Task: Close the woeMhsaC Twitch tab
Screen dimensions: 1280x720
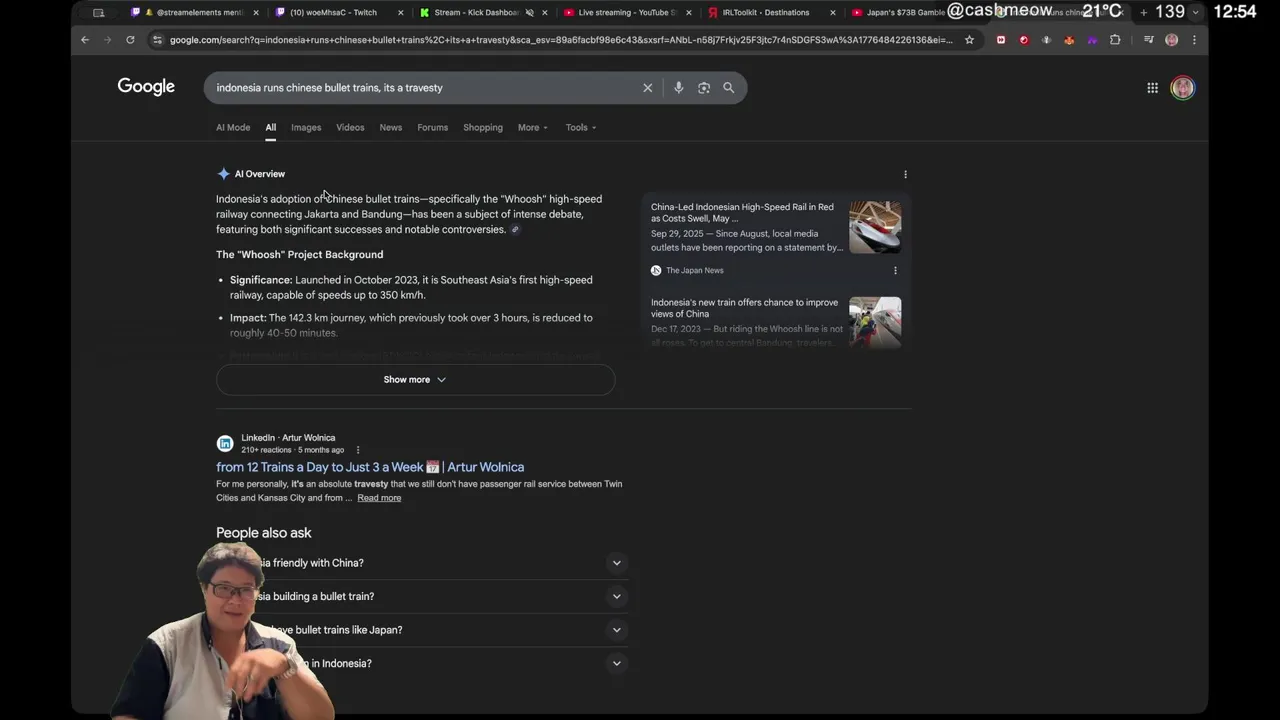Action: pyautogui.click(x=400, y=13)
